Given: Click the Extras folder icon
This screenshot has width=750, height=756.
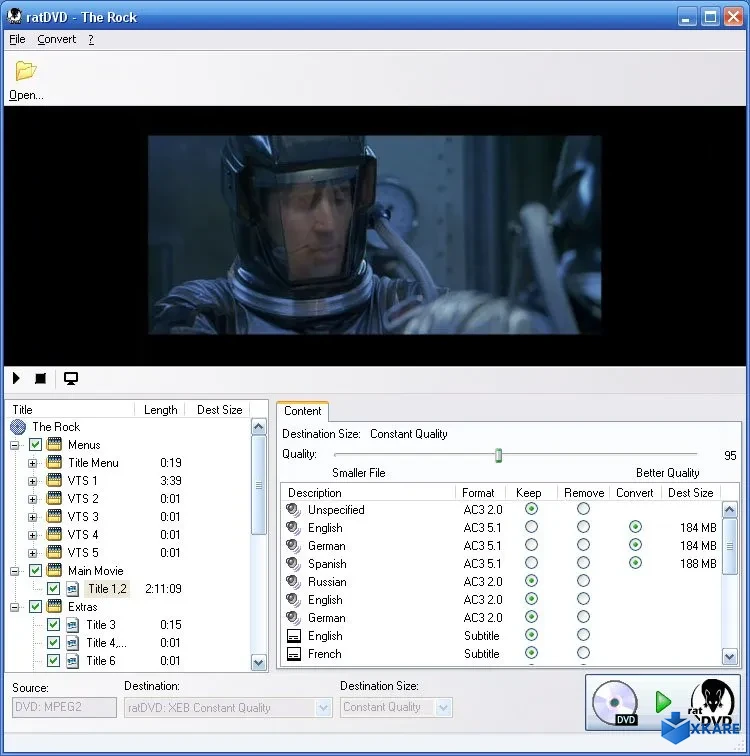Looking at the screenshot, I should [54, 607].
